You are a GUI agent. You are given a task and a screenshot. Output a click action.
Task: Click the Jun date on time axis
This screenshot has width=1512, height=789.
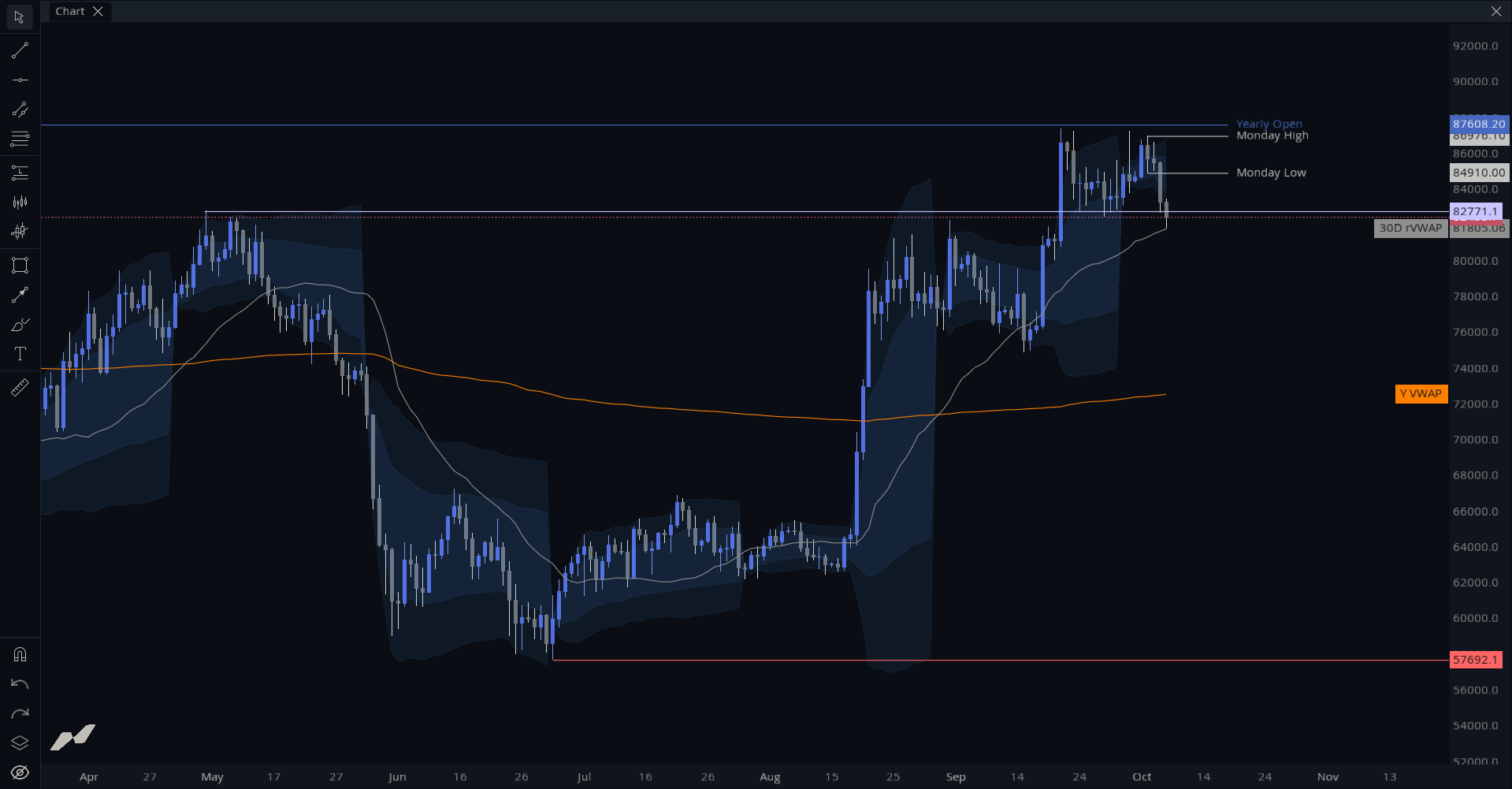click(397, 776)
